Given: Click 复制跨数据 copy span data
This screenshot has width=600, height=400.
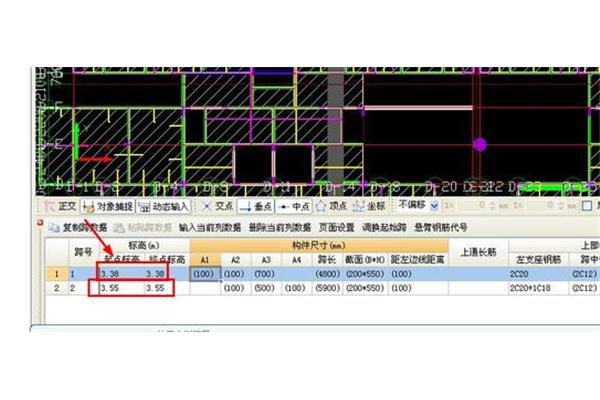Looking at the screenshot, I should tap(78, 228).
